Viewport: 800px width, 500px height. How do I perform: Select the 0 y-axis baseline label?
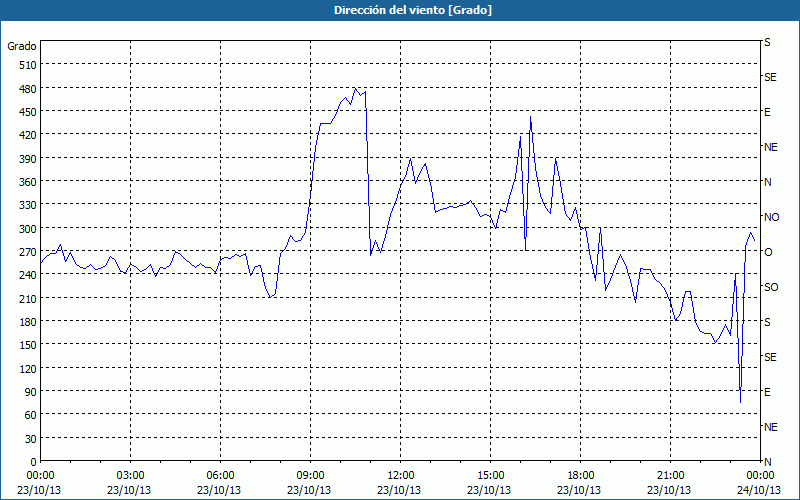tap(34, 462)
